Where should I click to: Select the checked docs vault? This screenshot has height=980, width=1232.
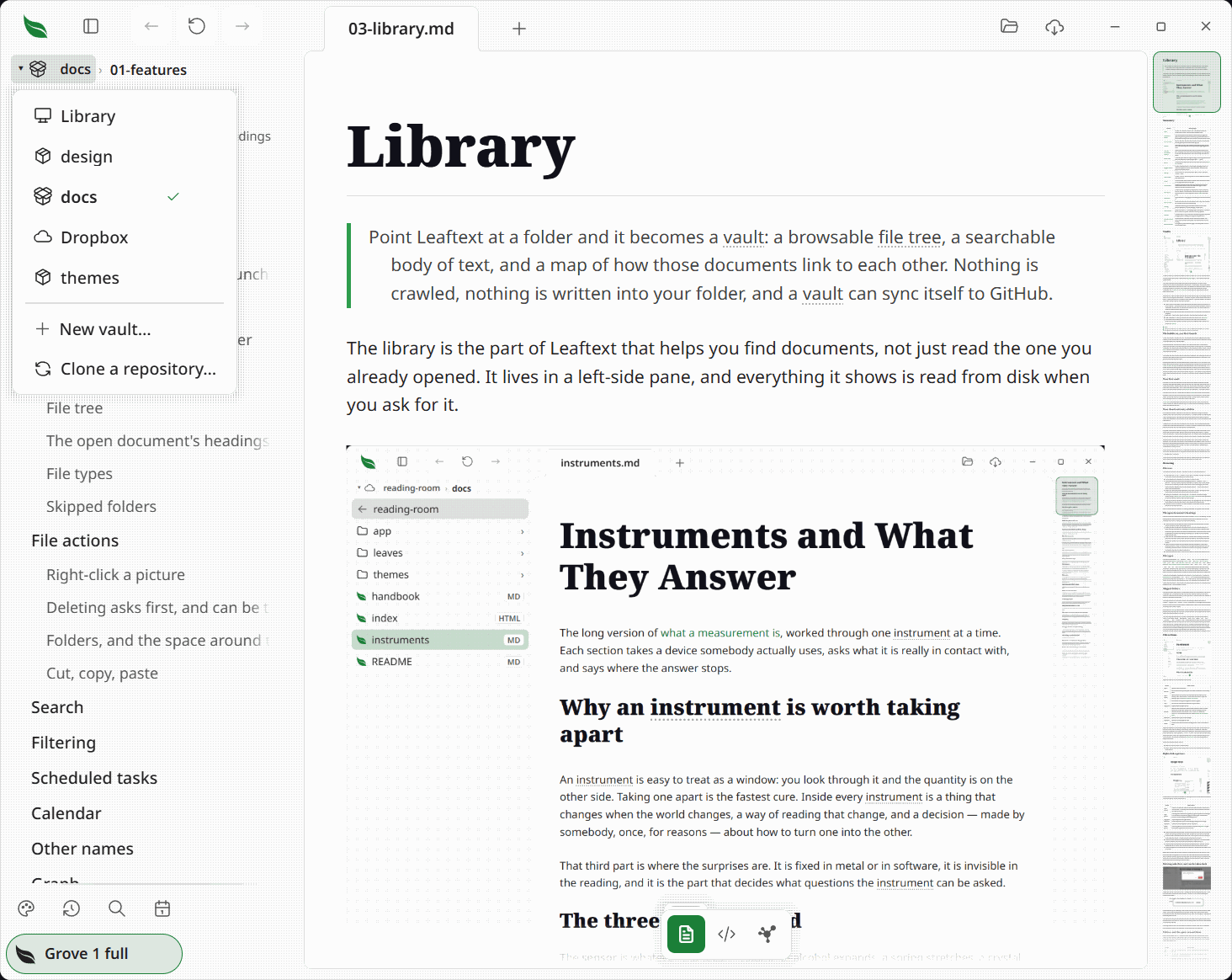pos(125,197)
